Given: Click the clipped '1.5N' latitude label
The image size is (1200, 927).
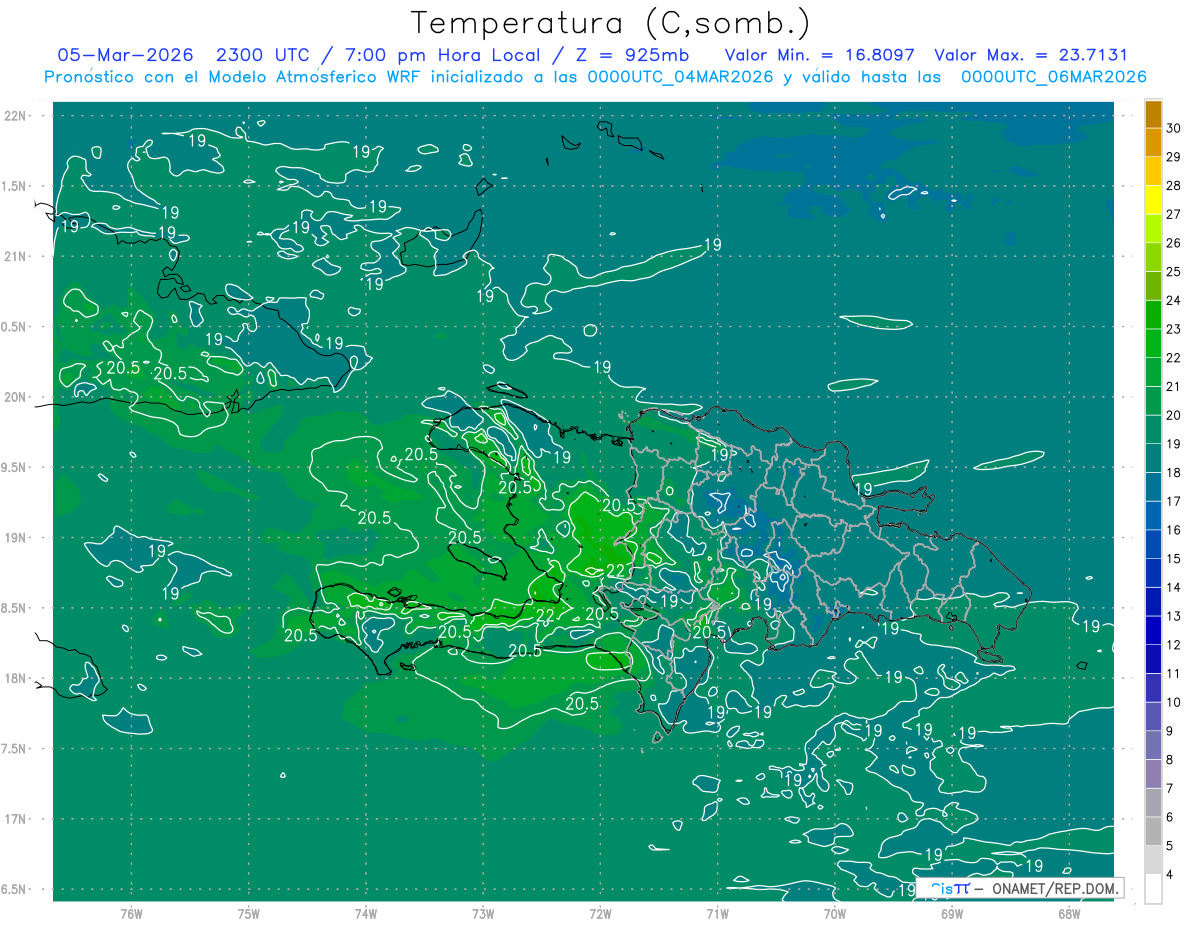Looking at the screenshot, I should pyautogui.click(x=13, y=186).
